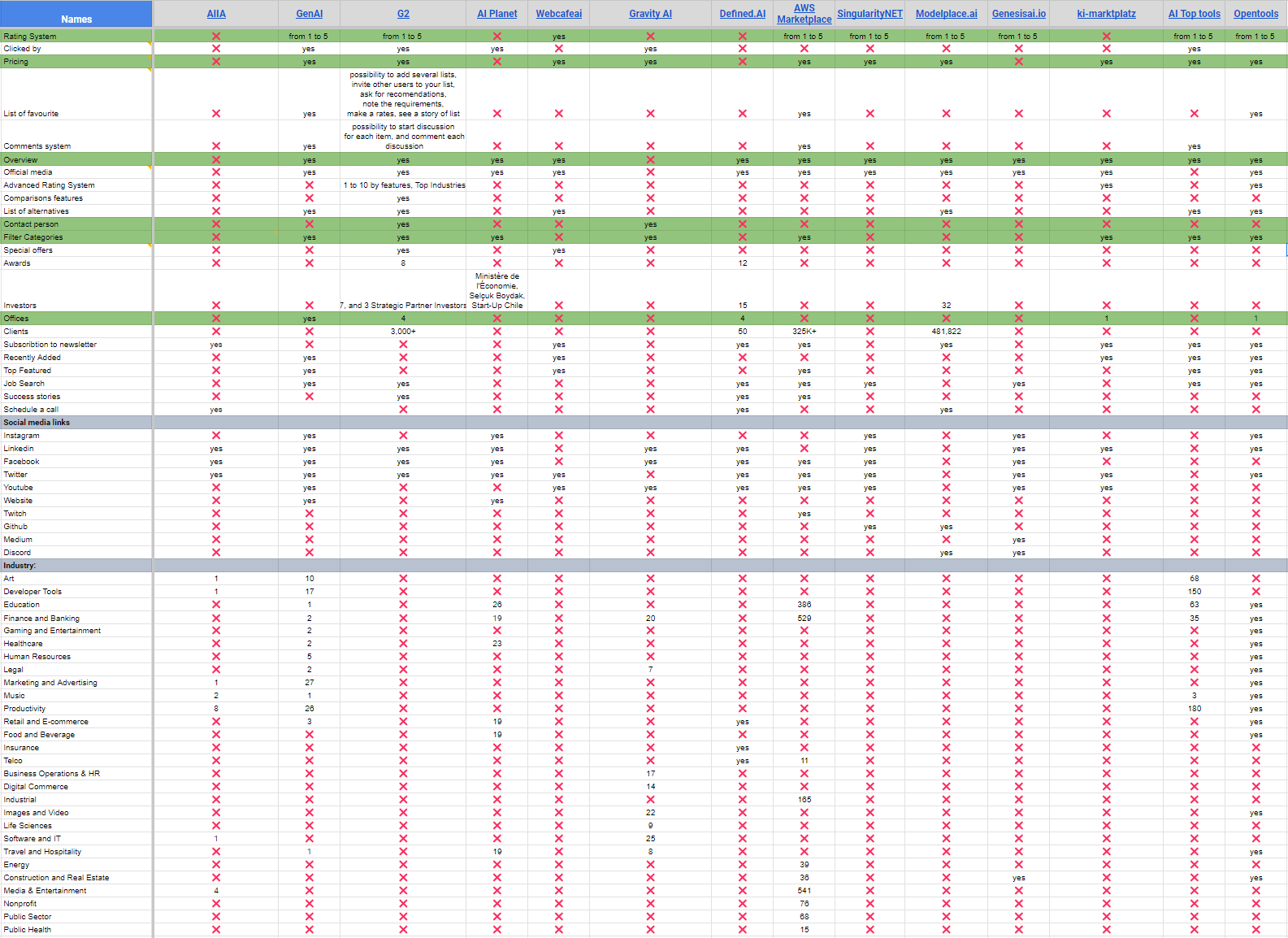The image size is (1288, 938).
Task: Select the blue Names header cell
Action: click(x=76, y=15)
